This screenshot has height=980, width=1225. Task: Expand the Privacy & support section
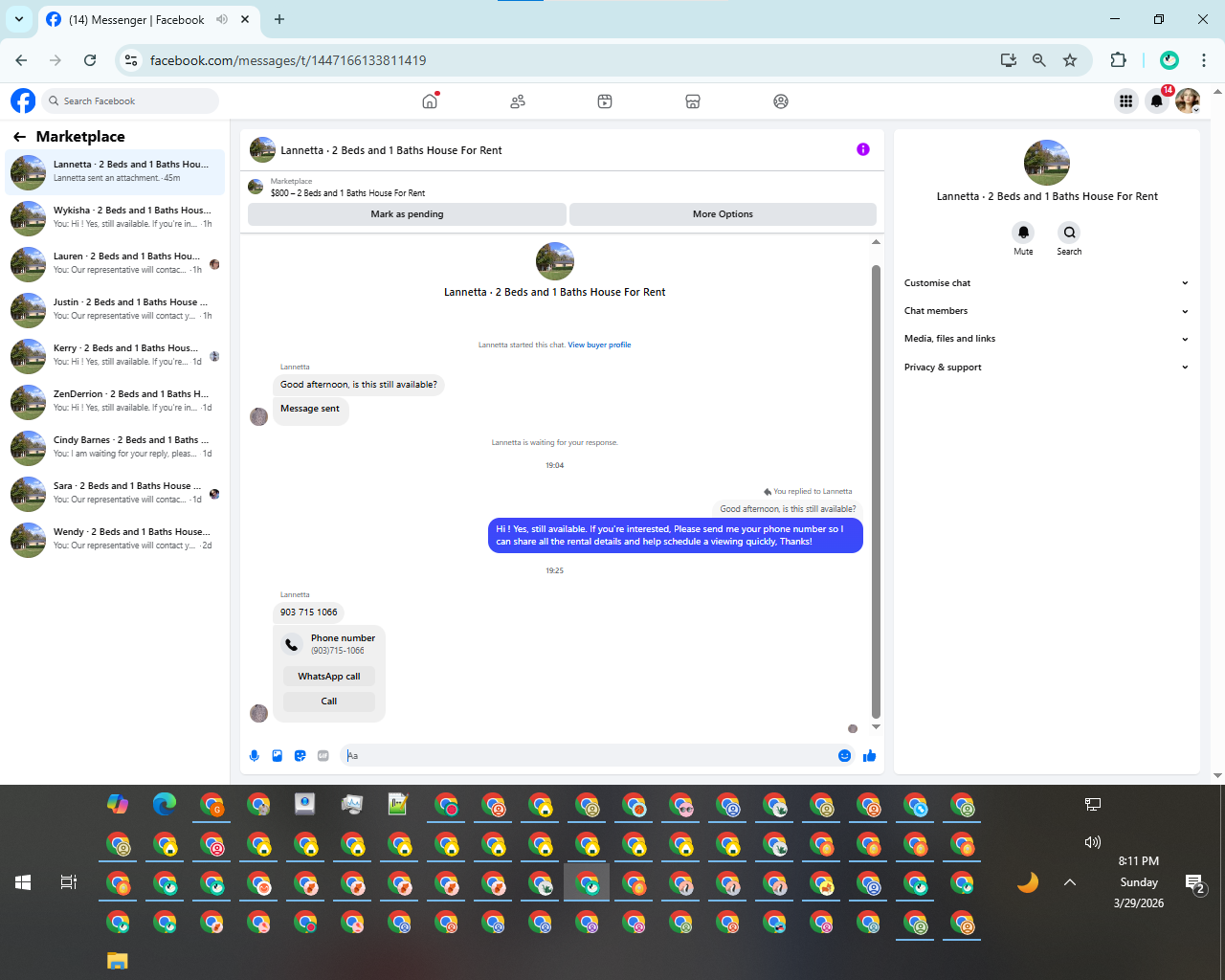(1047, 367)
